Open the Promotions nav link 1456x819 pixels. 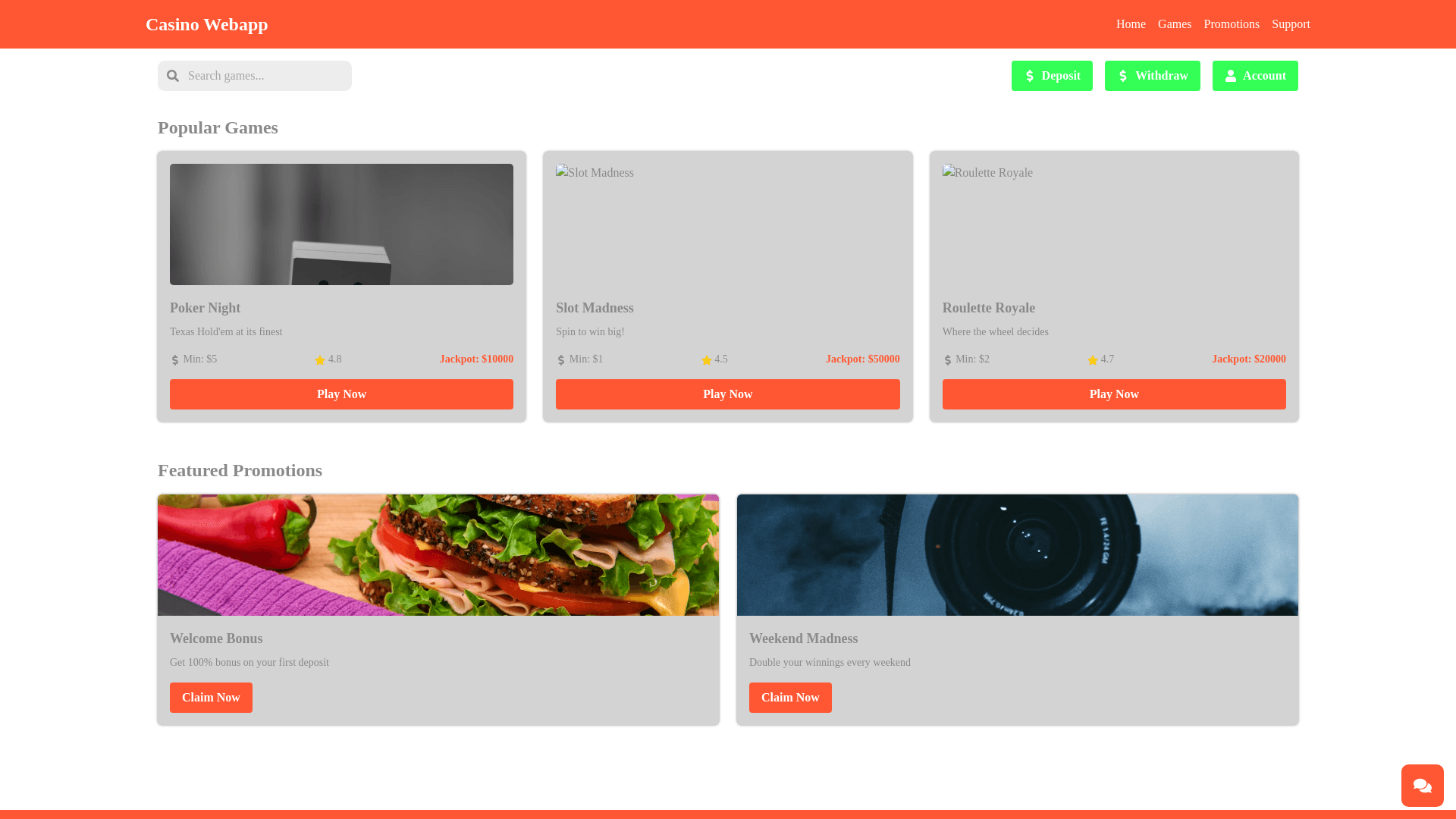point(1231,24)
